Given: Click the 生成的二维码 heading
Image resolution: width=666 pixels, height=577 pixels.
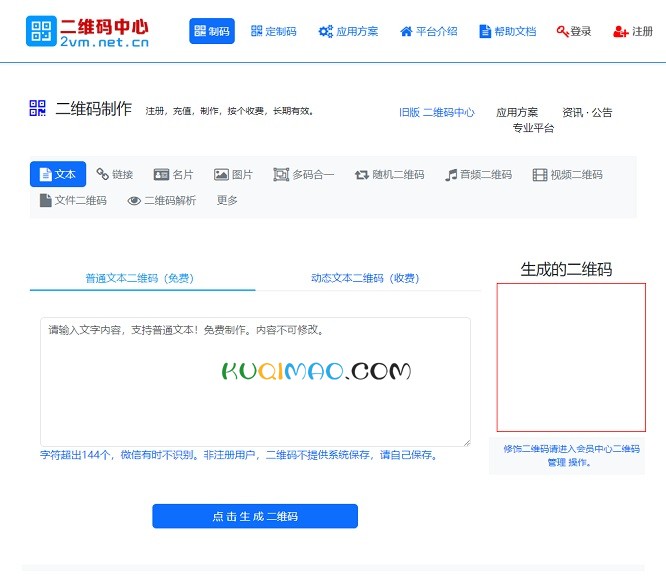Looking at the screenshot, I should pos(566,269).
